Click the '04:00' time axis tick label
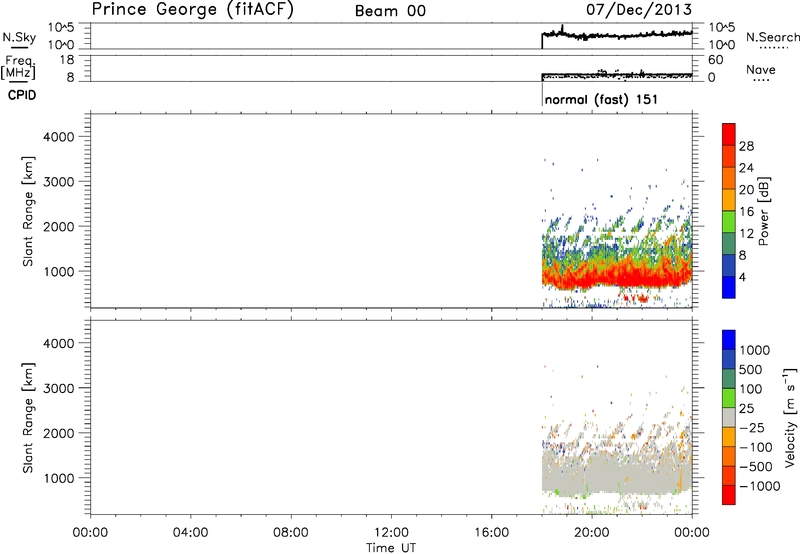Viewport: 800px width, 554px height. (x=190, y=532)
